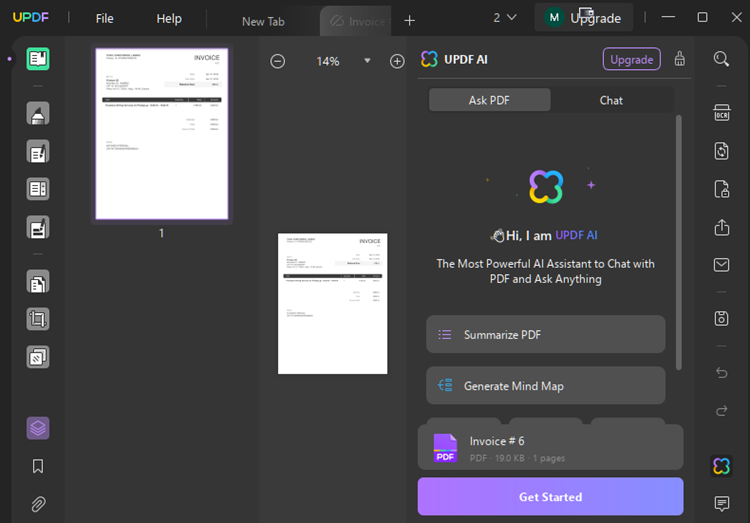Add a new tab with plus
Viewport: 750px width, 523px height.
tap(409, 20)
